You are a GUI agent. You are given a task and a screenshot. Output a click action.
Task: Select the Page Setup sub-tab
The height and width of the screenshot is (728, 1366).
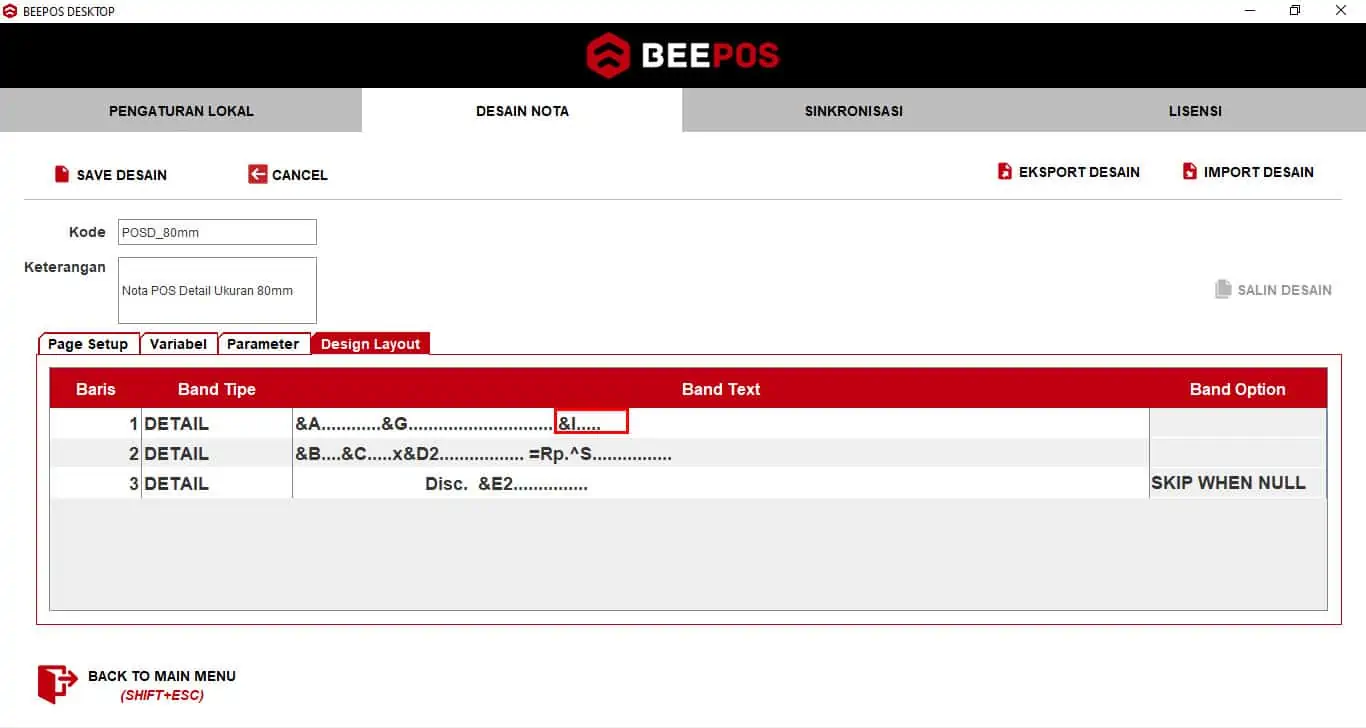pyautogui.click(x=88, y=343)
